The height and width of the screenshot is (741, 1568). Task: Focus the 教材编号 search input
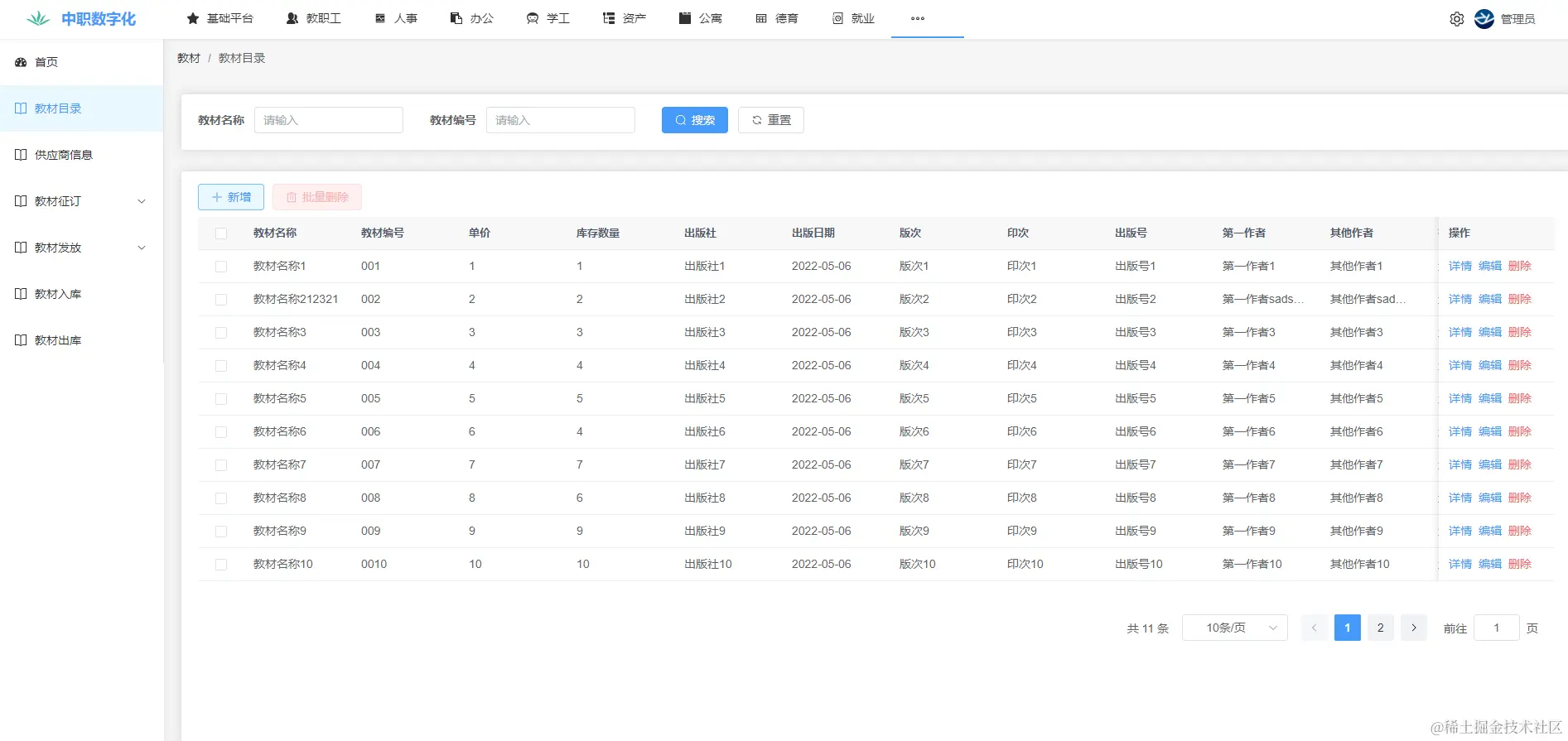coord(561,120)
